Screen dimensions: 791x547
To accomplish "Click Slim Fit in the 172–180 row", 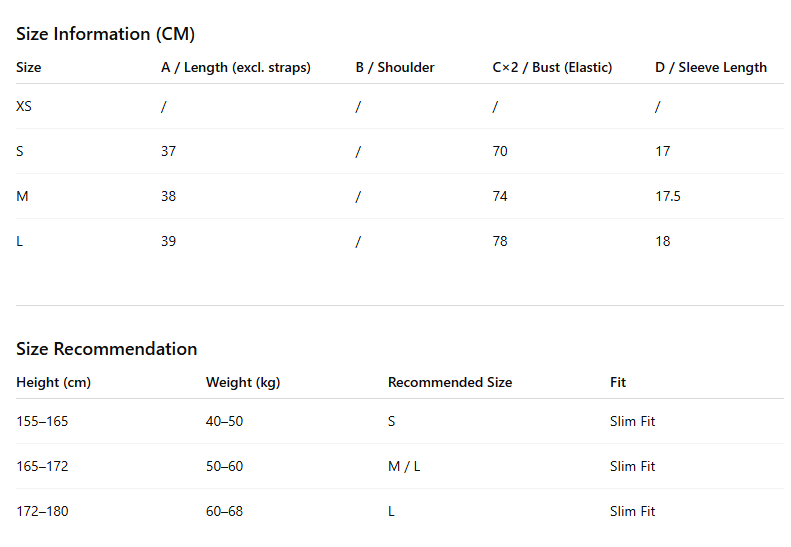I will point(633,511).
